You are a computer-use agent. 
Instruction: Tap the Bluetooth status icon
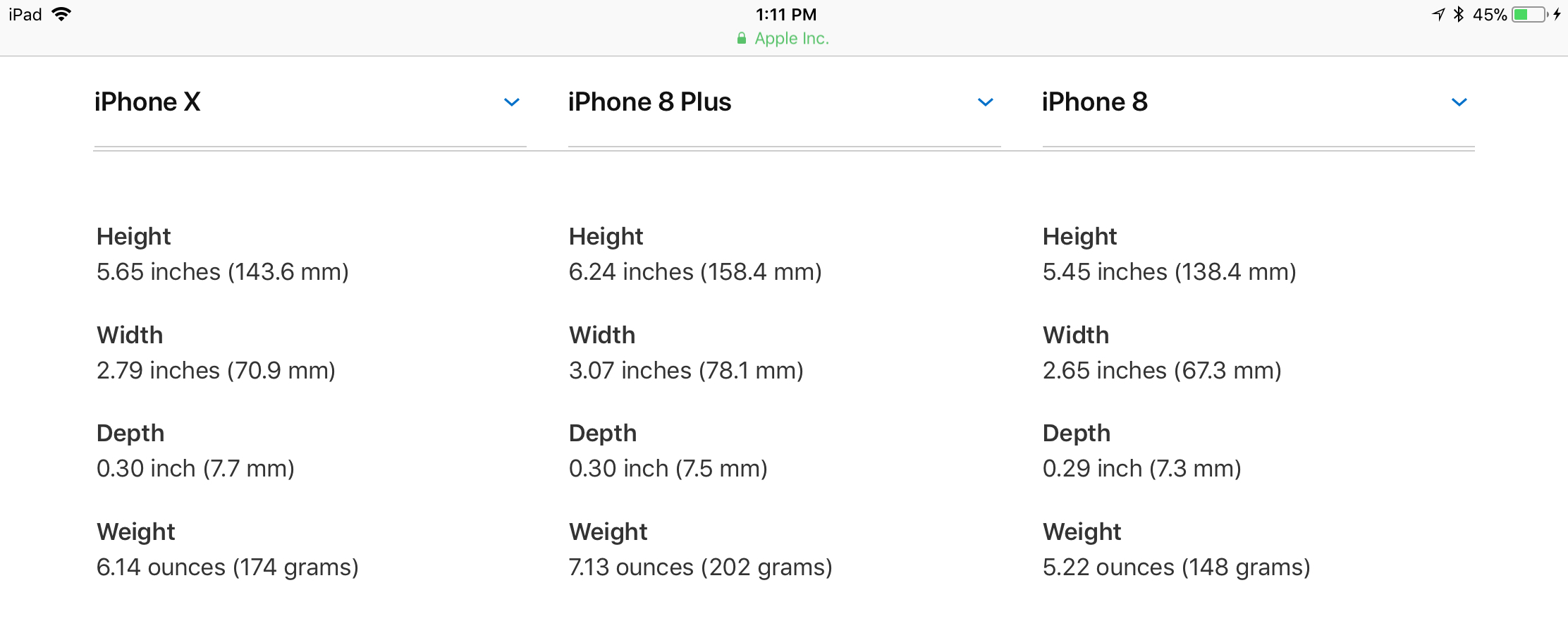pyautogui.click(x=1459, y=14)
